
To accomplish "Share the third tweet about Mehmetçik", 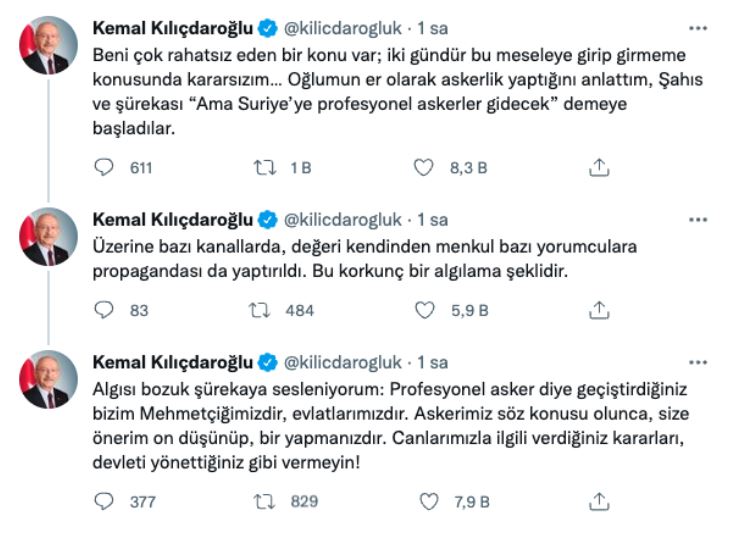I will 599,501.
